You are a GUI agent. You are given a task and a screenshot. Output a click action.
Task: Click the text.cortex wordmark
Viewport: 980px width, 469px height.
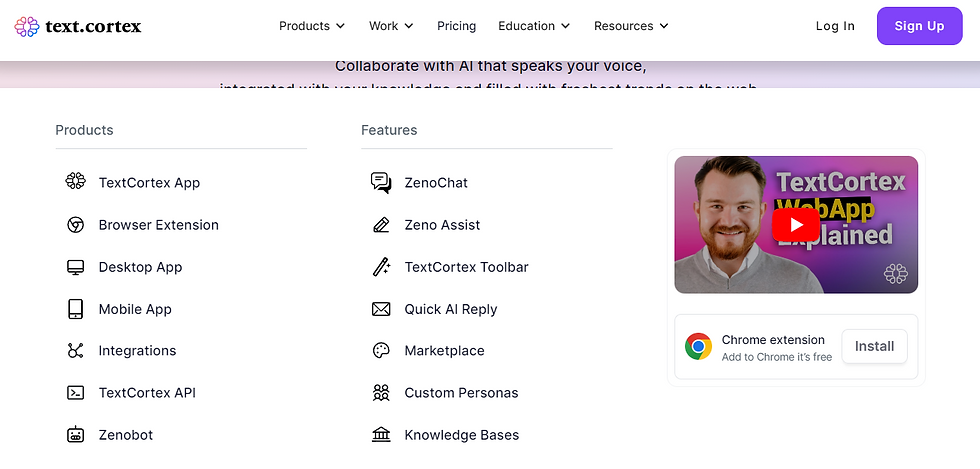(93, 26)
